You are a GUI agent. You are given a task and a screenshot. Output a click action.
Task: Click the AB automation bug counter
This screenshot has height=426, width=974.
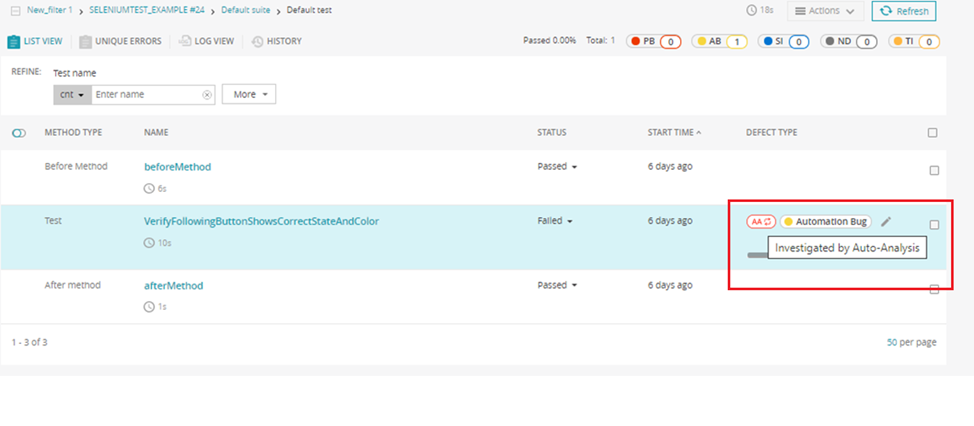tap(721, 42)
